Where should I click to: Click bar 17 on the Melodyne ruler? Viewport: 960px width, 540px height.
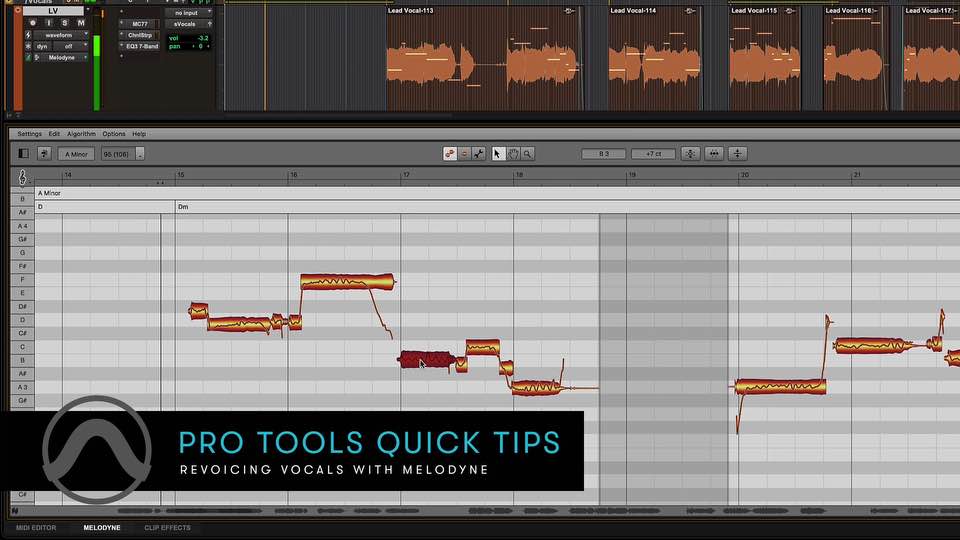pos(406,175)
